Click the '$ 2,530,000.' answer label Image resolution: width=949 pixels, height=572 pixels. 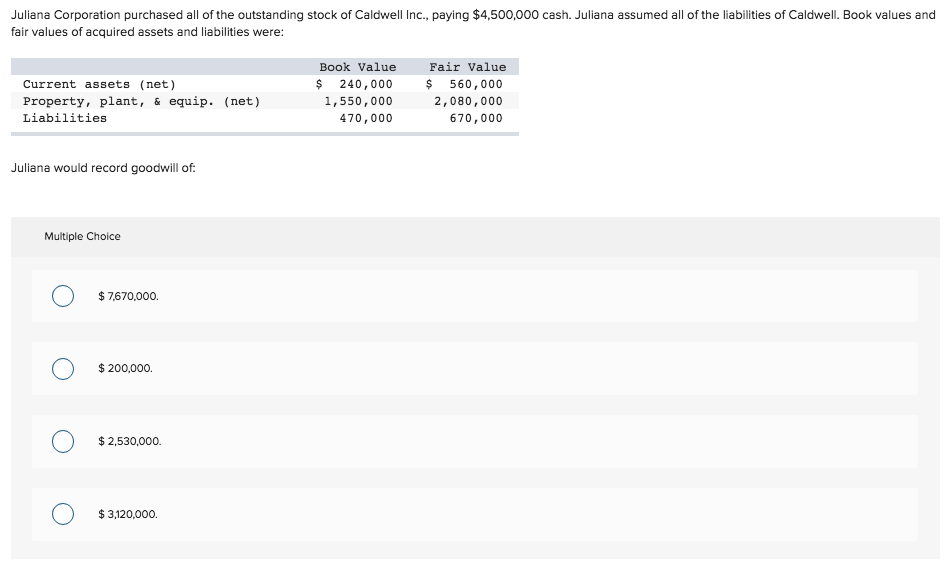pos(130,441)
